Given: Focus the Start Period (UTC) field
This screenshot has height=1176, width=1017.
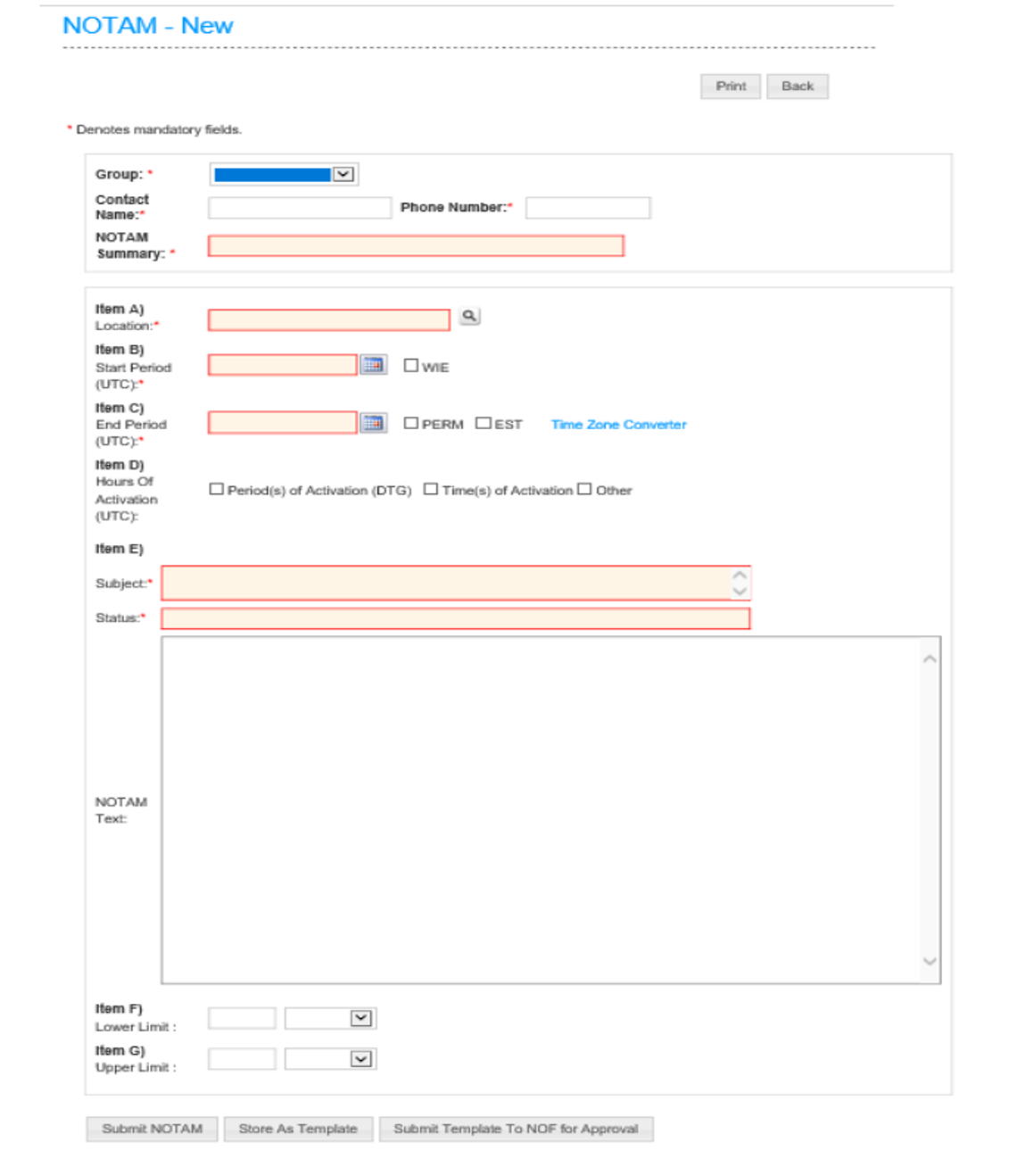Looking at the screenshot, I should point(282,365).
